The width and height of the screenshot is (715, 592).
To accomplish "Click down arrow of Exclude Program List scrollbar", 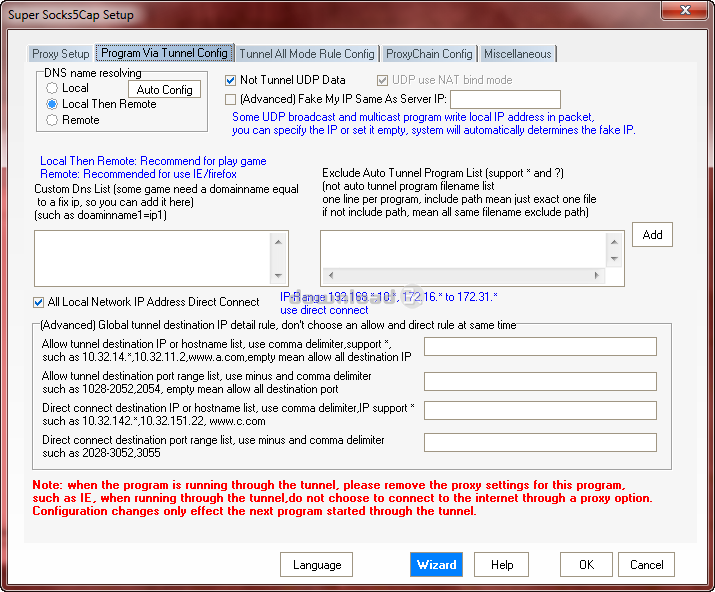I will click(614, 259).
